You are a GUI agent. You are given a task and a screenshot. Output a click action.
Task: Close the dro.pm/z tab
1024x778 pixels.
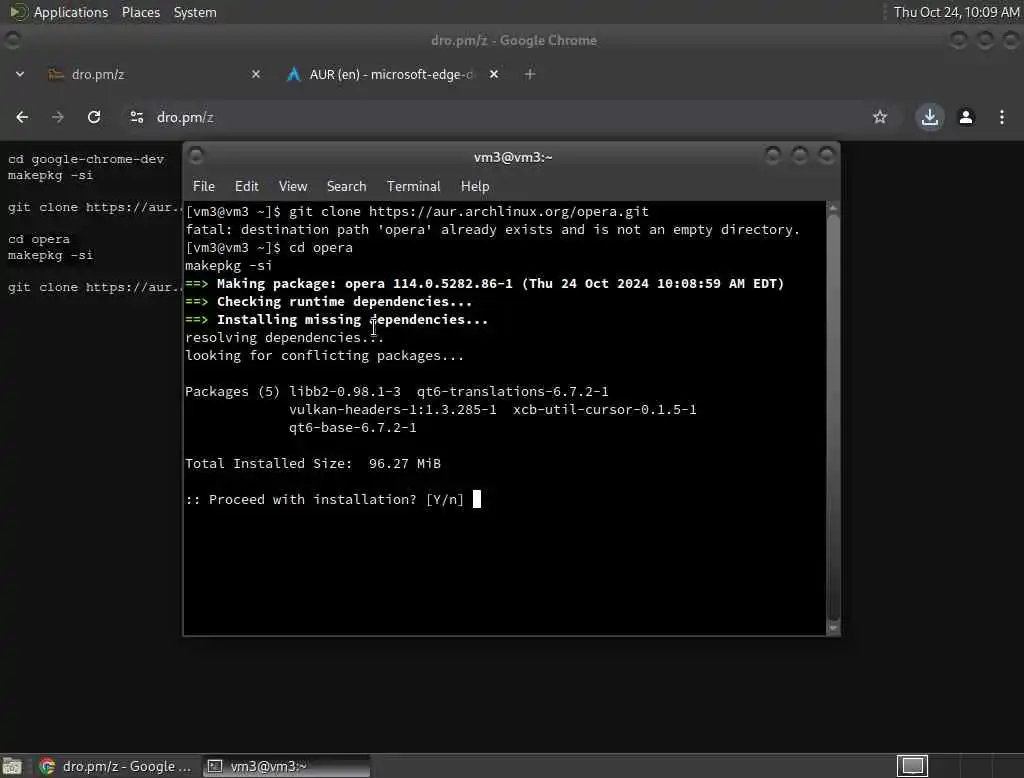(256, 74)
